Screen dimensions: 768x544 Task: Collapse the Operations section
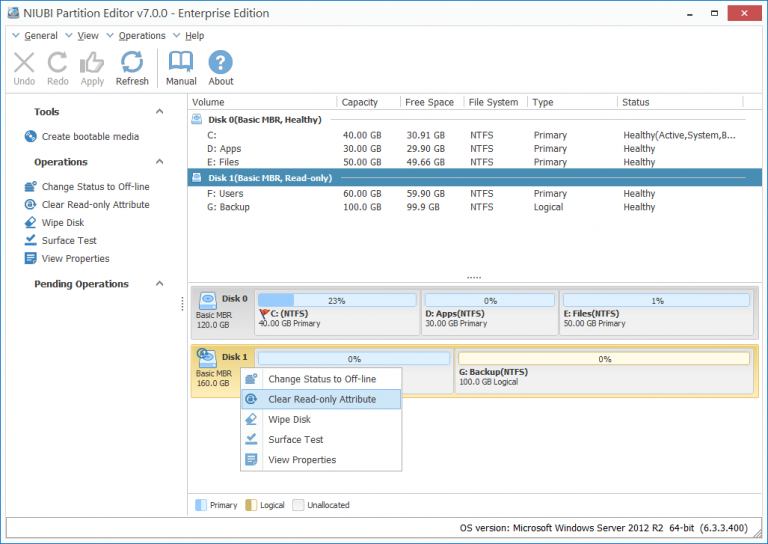coord(159,161)
